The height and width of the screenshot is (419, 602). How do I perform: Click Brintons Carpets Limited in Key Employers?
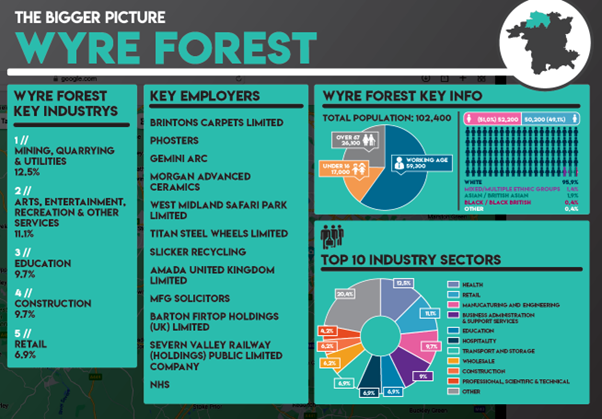coord(217,123)
